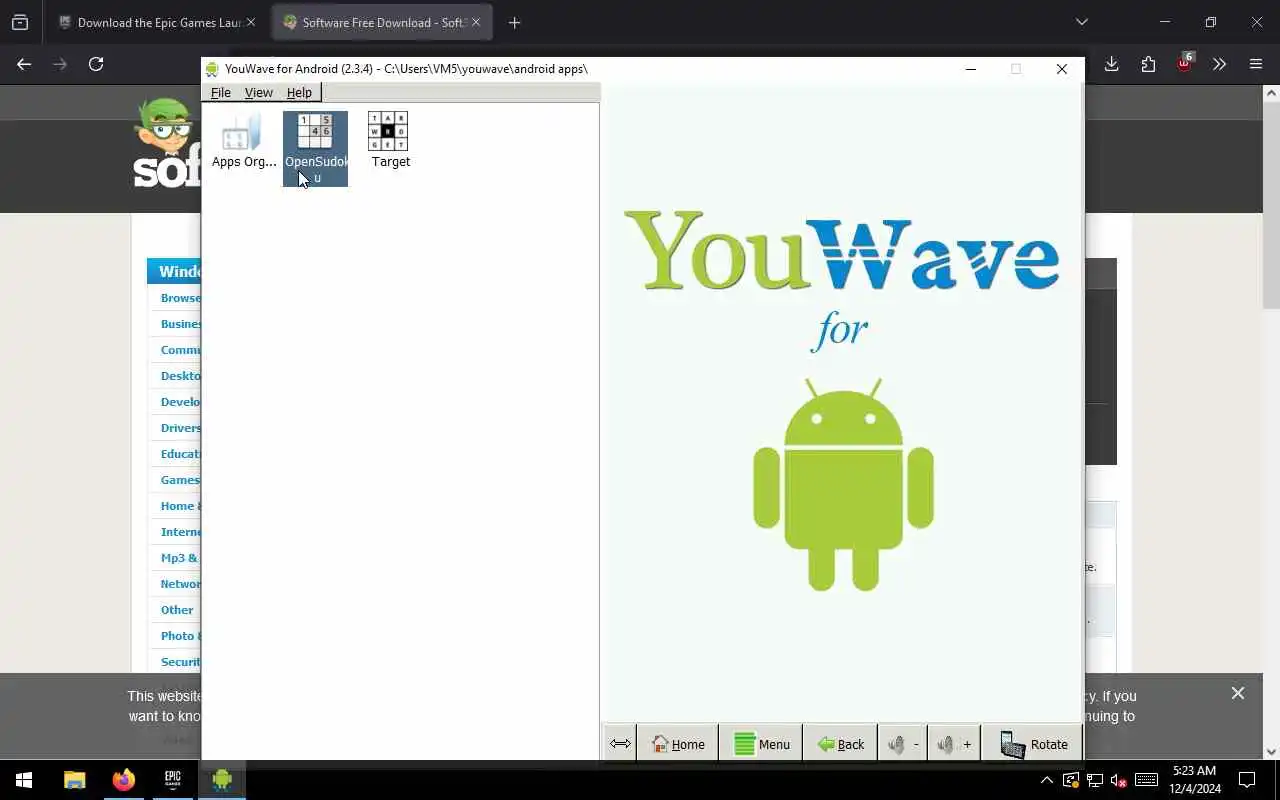Viewport: 1280px width, 800px height.
Task: Reload the browser page
Action: pos(96,64)
